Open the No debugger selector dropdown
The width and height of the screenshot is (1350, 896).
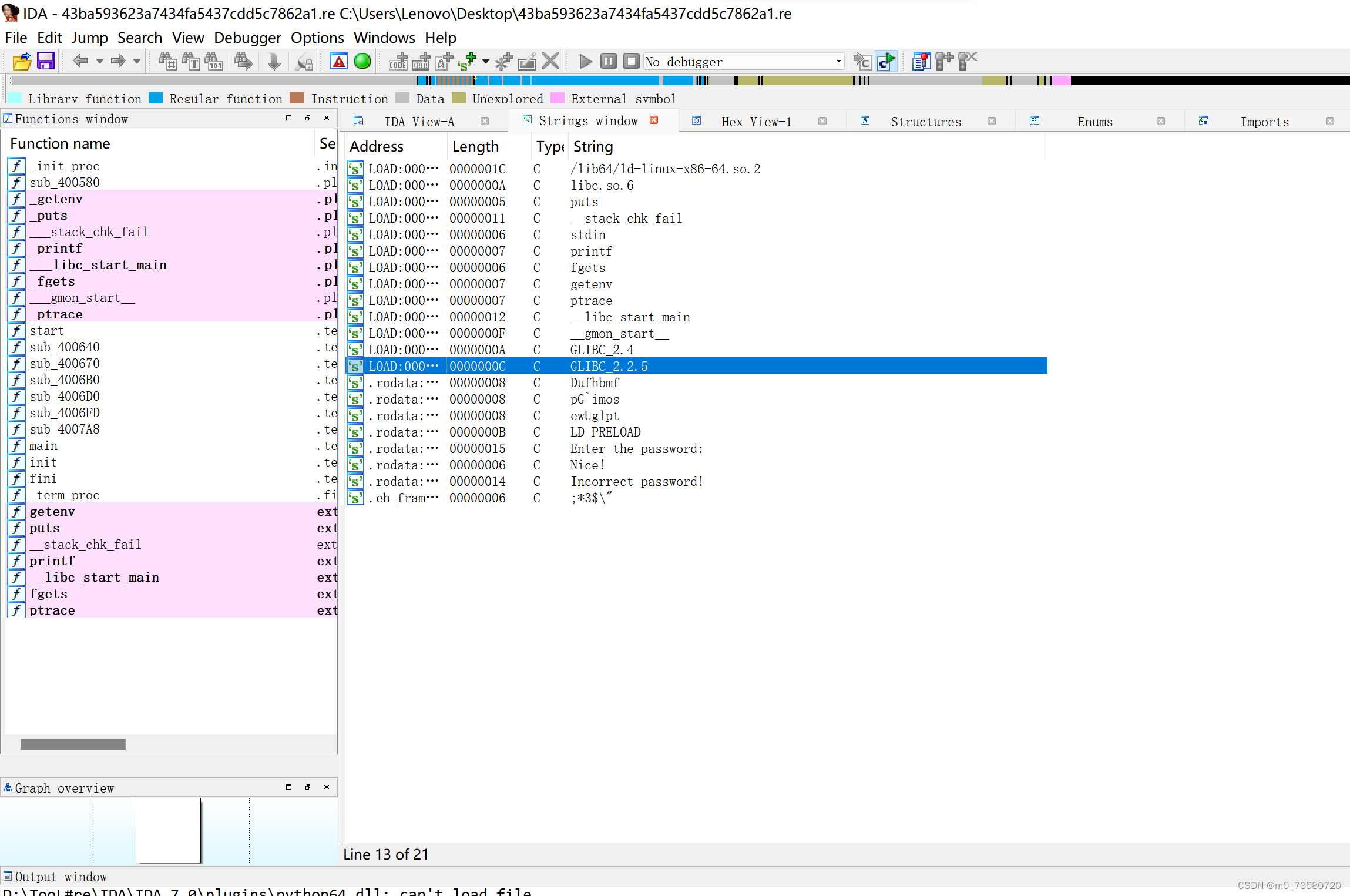838,61
